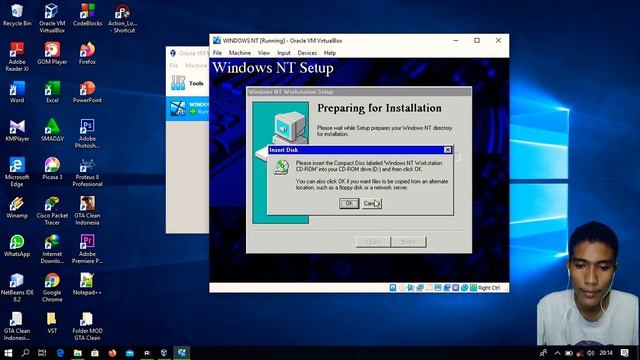Open the KMPlayer desktop icon

17,131
